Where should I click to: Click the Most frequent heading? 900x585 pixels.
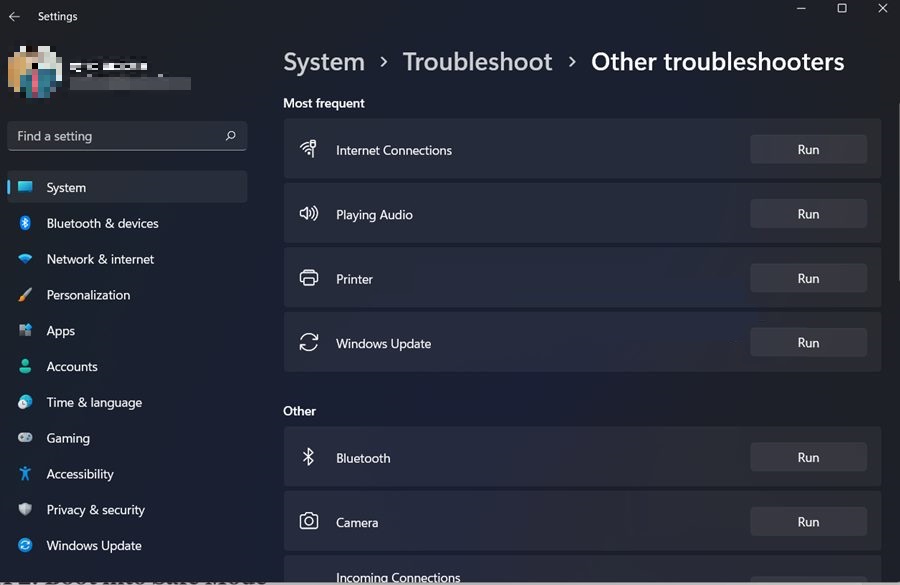point(324,103)
